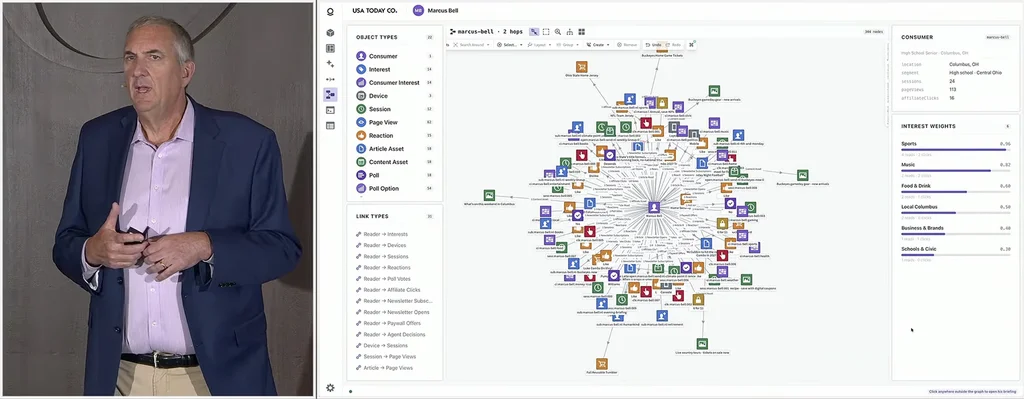Click the Full Reusable Tumbler cart node
1024x399 pixels.
(601, 364)
